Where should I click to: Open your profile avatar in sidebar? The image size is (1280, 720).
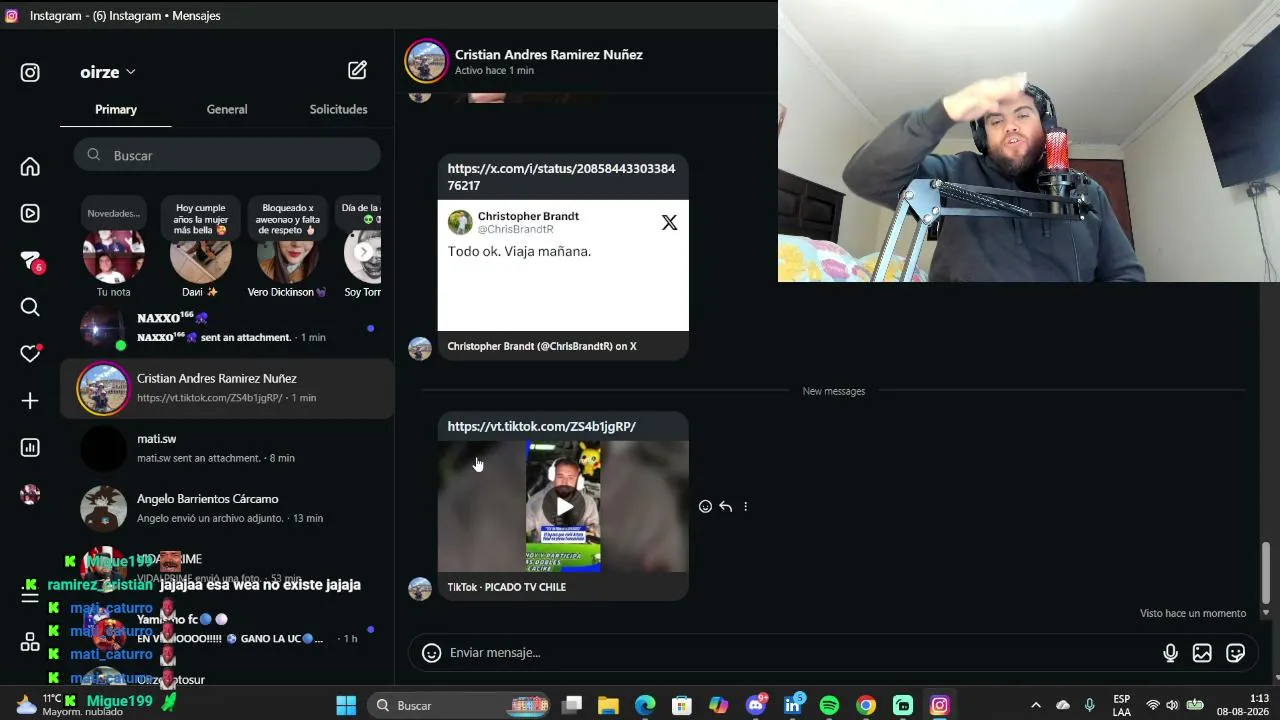pyautogui.click(x=30, y=494)
